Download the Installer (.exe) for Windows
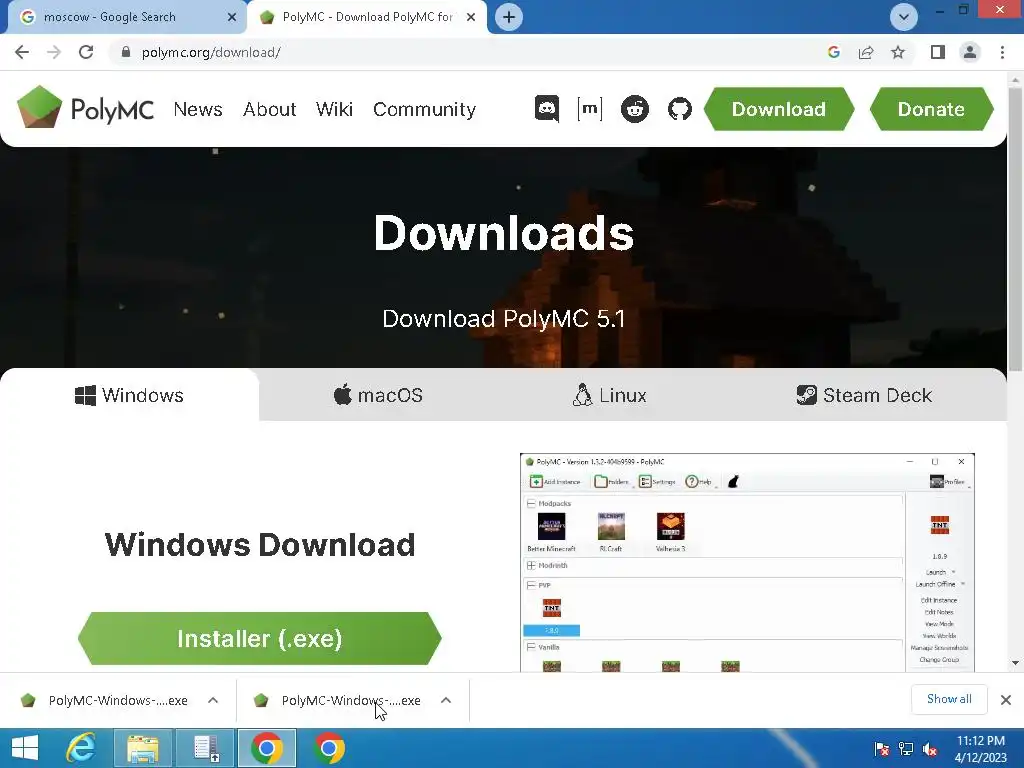 coord(260,638)
